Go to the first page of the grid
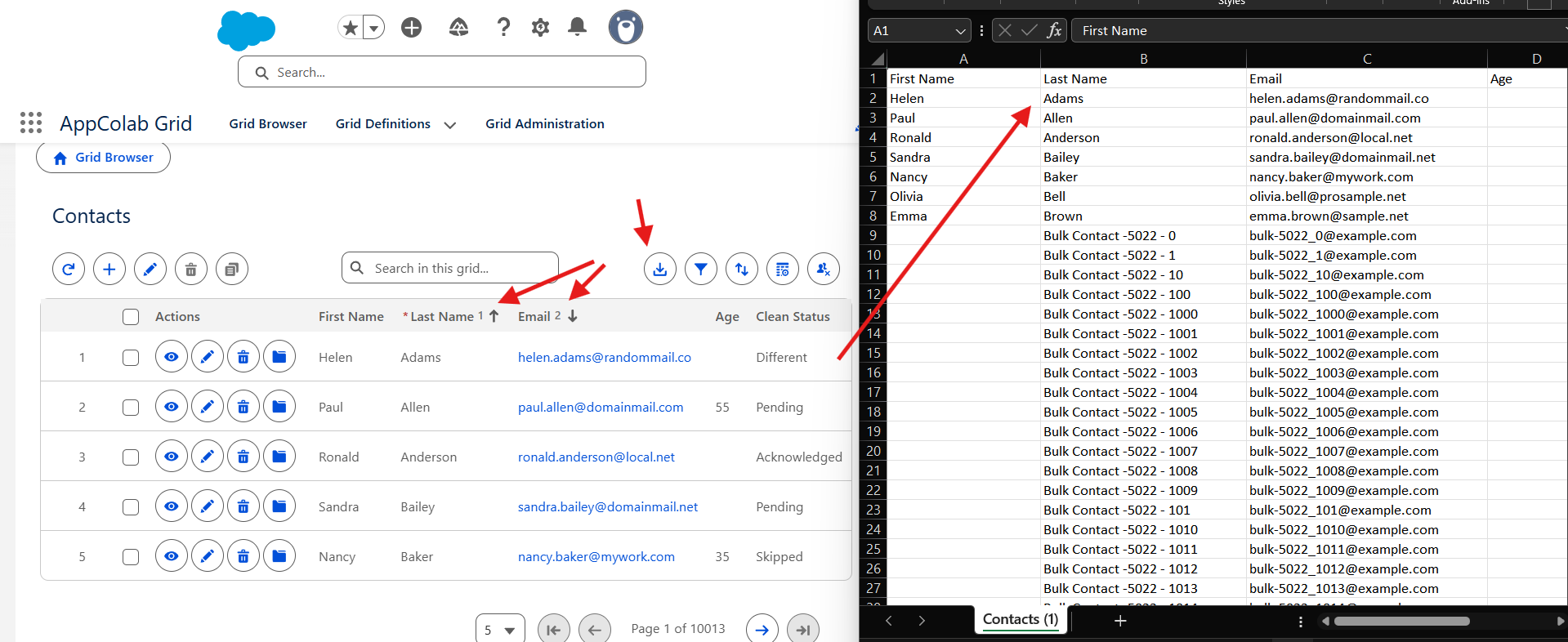This screenshot has height=642, width=1568. point(554,630)
